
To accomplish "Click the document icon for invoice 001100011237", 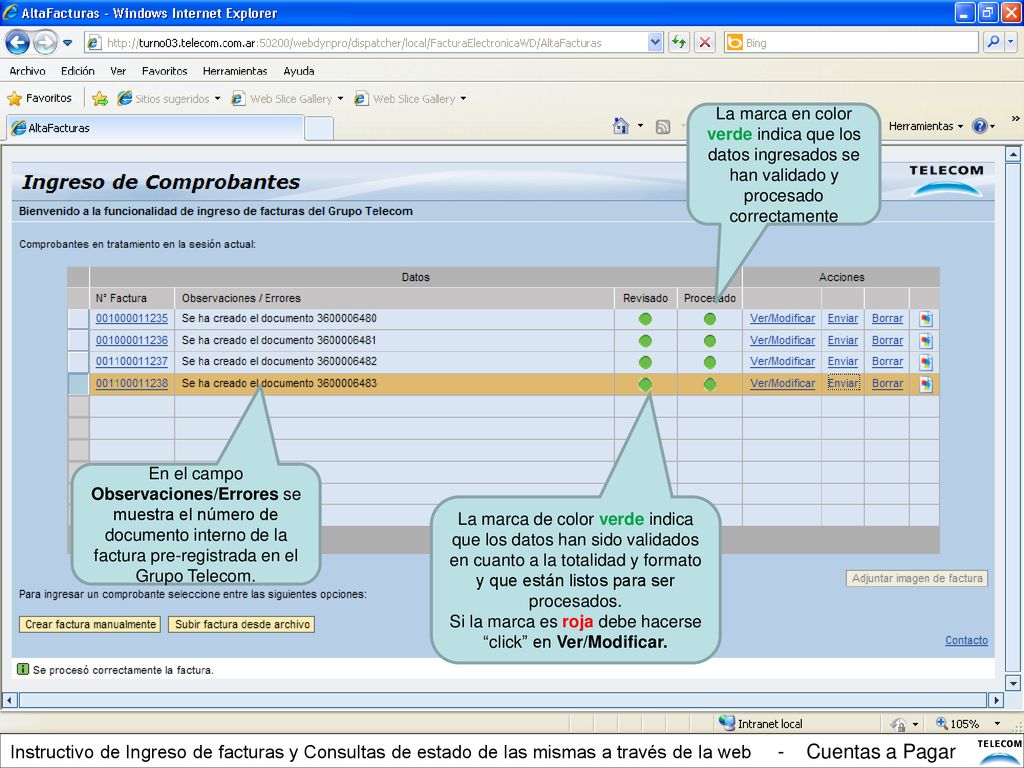I will coord(926,362).
